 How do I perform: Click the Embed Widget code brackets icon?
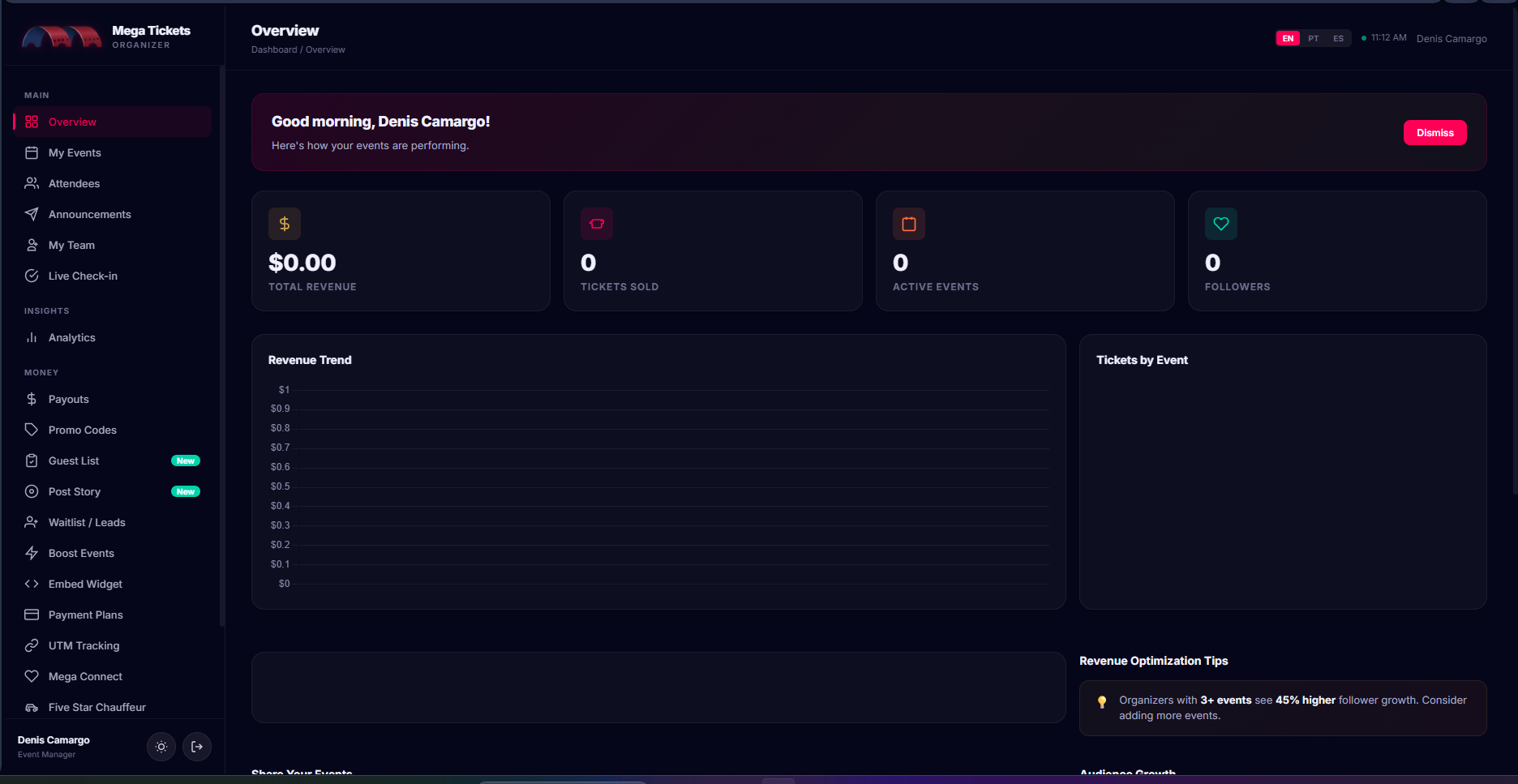(x=32, y=584)
